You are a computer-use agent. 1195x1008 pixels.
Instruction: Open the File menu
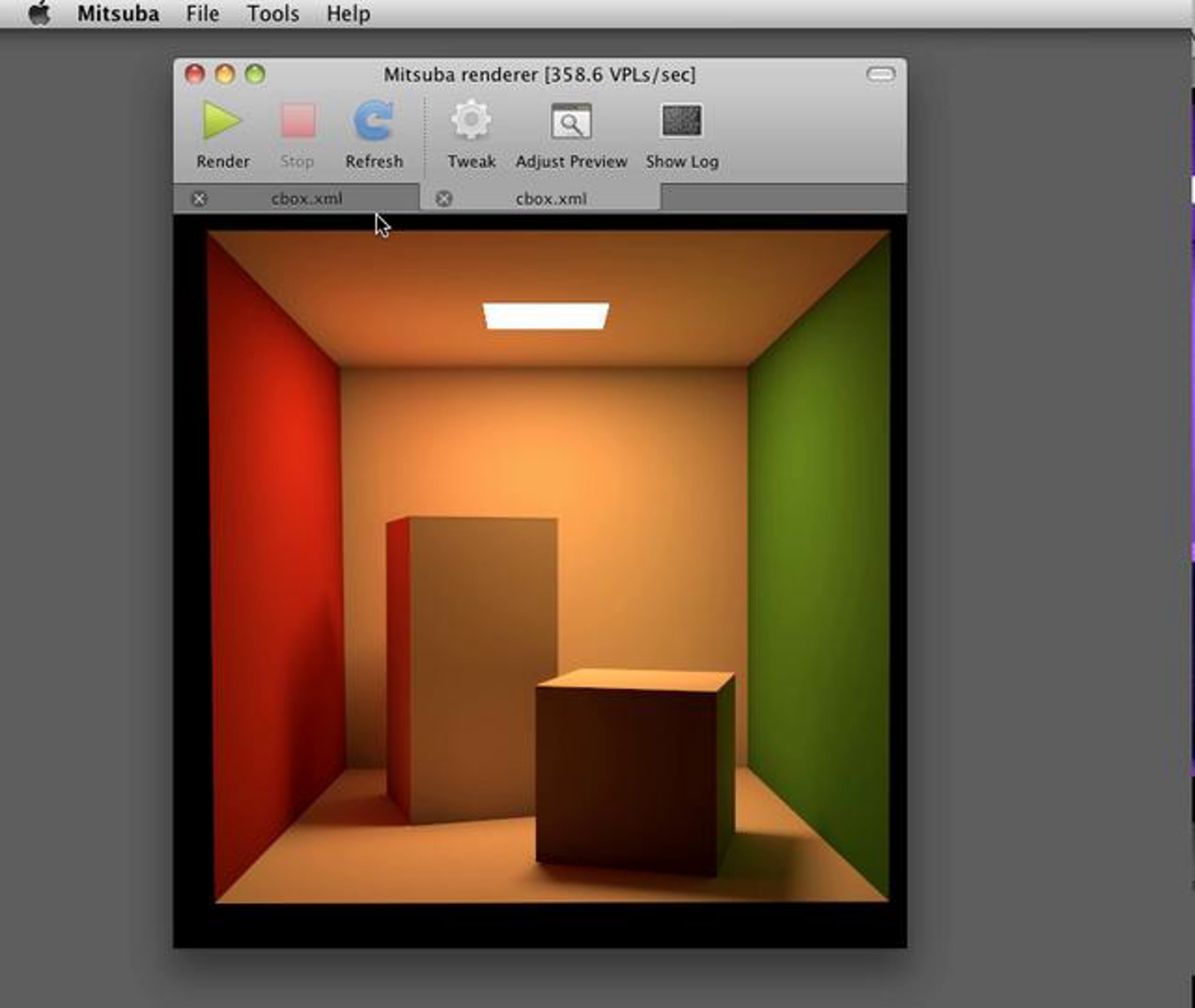tap(202, 13)
